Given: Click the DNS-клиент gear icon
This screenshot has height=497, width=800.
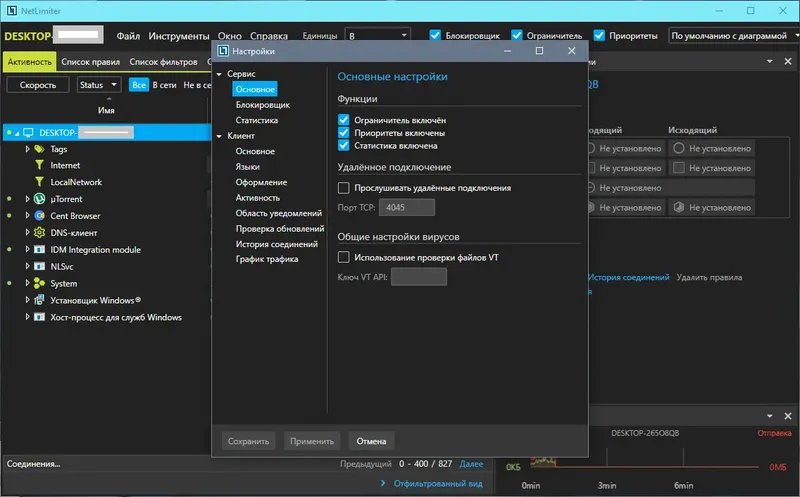Looking at the screenshot, I should [x=39, y=233].
